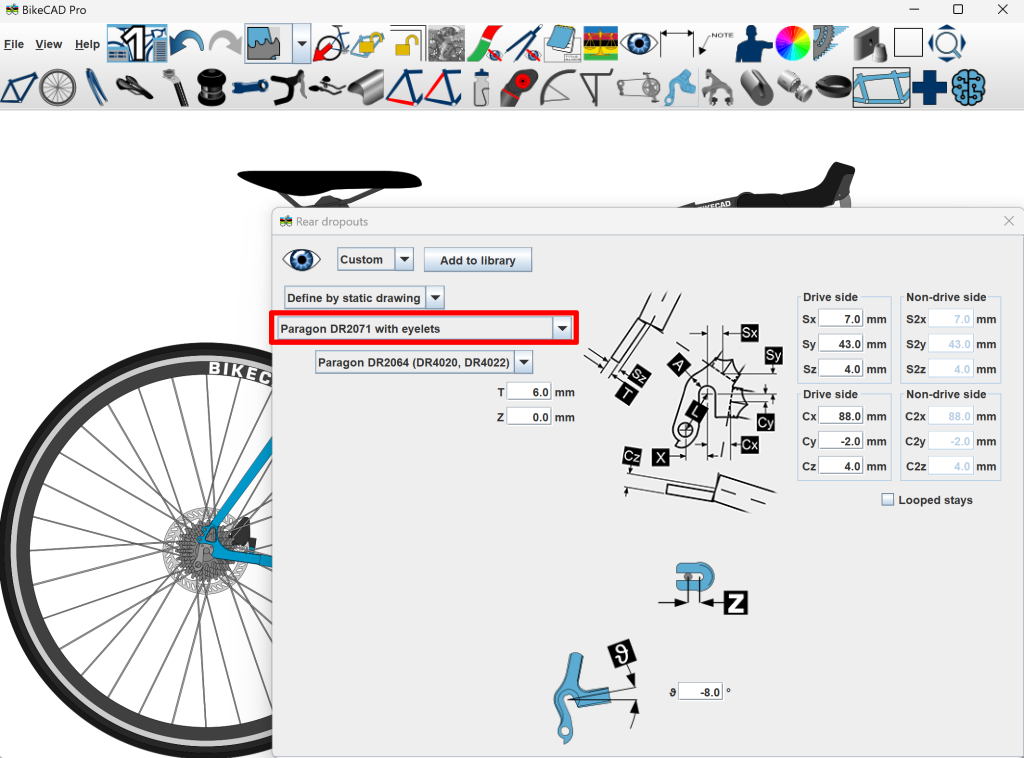Open the File menu
This screenshot has width=1024, height=758.
(x=14, y=45)
